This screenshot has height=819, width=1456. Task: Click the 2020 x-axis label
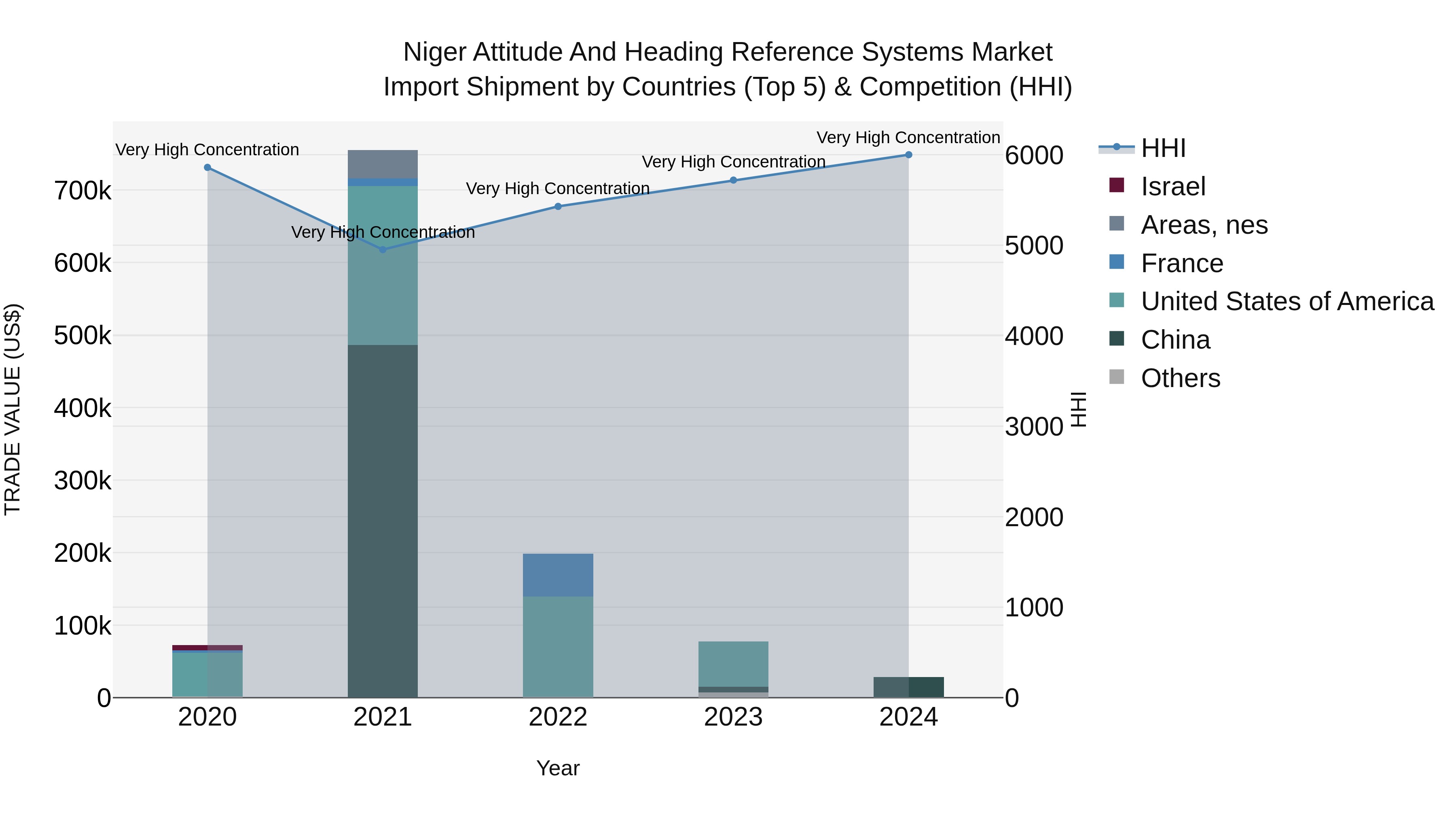click(x=207, y=717)
